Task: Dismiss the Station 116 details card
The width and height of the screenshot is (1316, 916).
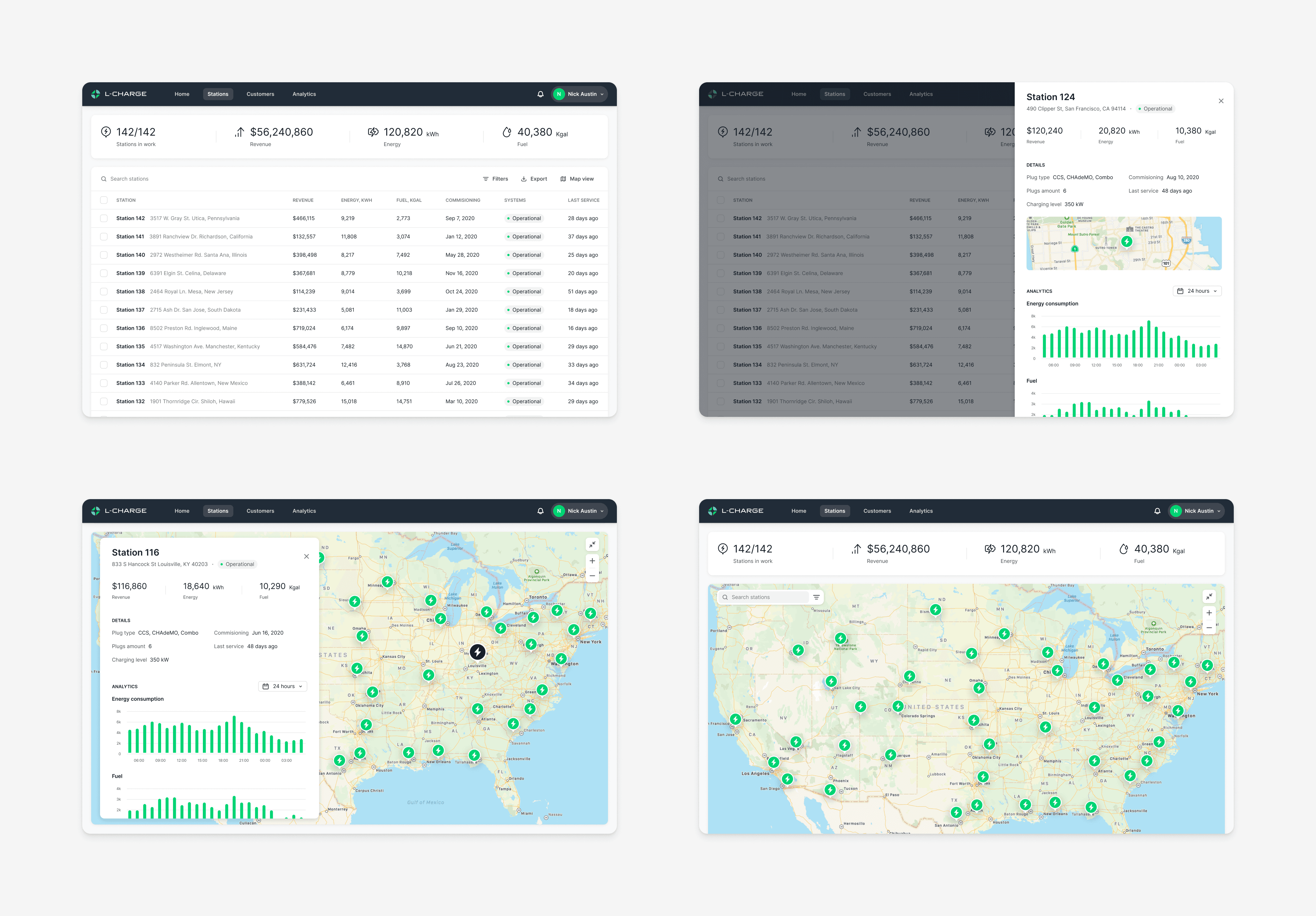Action: point(307,557)
